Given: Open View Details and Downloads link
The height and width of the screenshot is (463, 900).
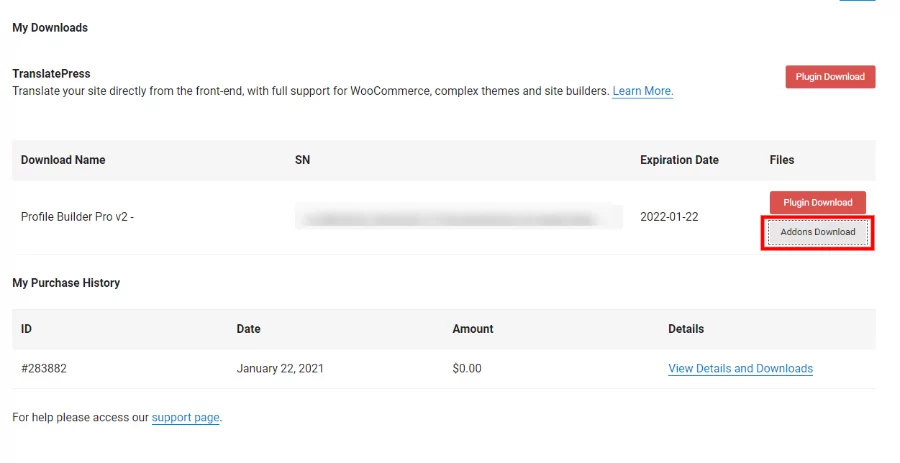Looking at the screenshot, I should click(x=740, y=369).
